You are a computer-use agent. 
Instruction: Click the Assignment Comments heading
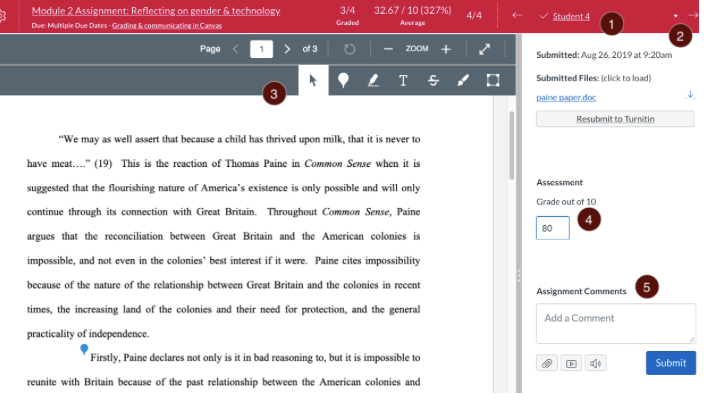click(581, 291)
